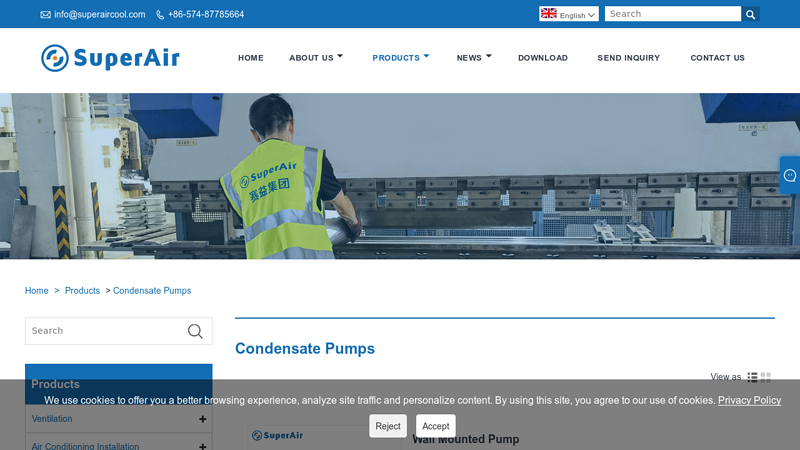800x450 pixels.
Task: Open Air Conditioning Installation category link
Action: point(85,446)
